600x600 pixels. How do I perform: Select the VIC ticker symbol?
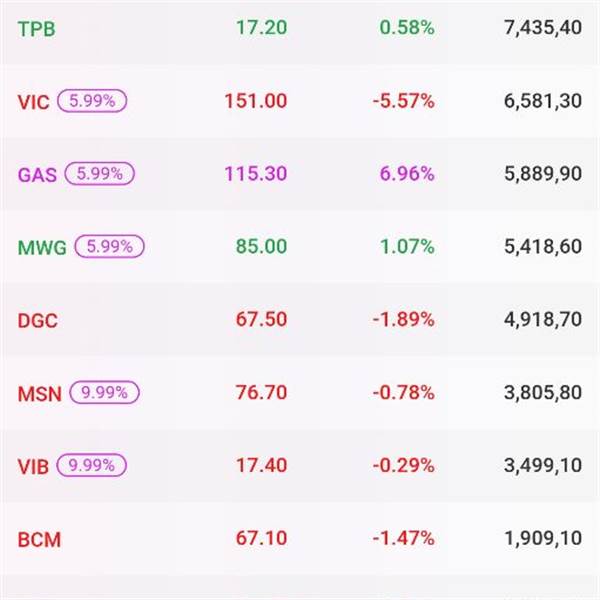click(x=34, y=101)
